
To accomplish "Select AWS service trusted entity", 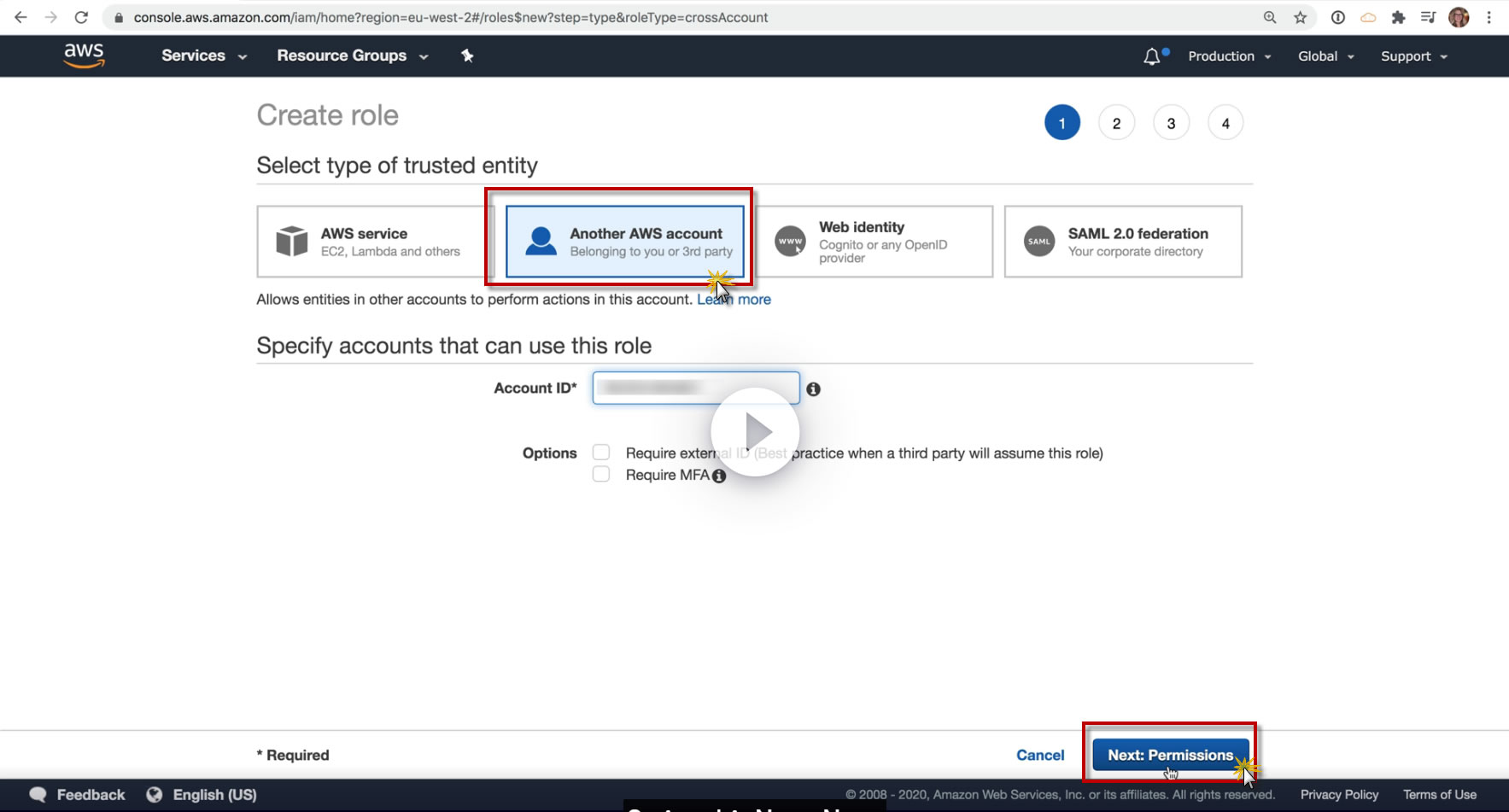I will [376, 242].
